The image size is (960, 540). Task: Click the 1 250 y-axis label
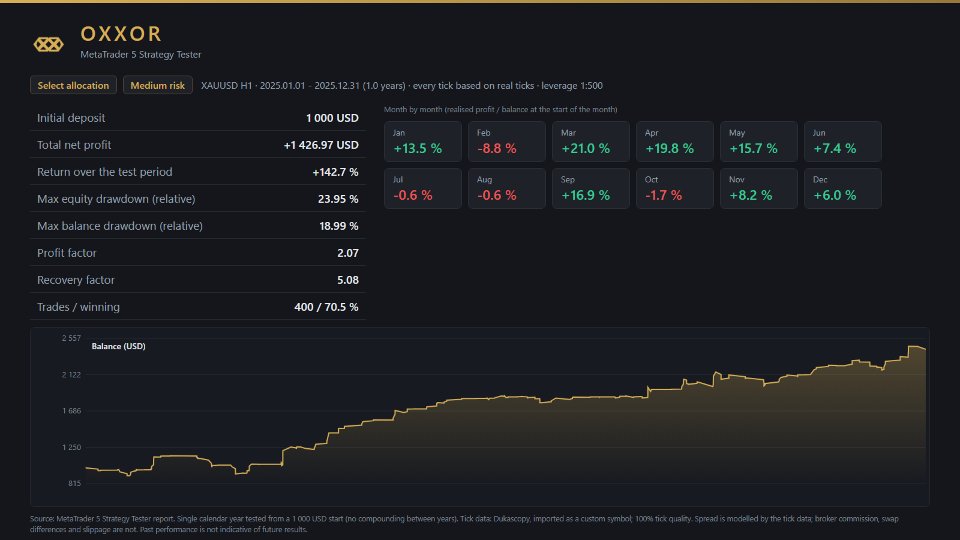pos(71,448)
